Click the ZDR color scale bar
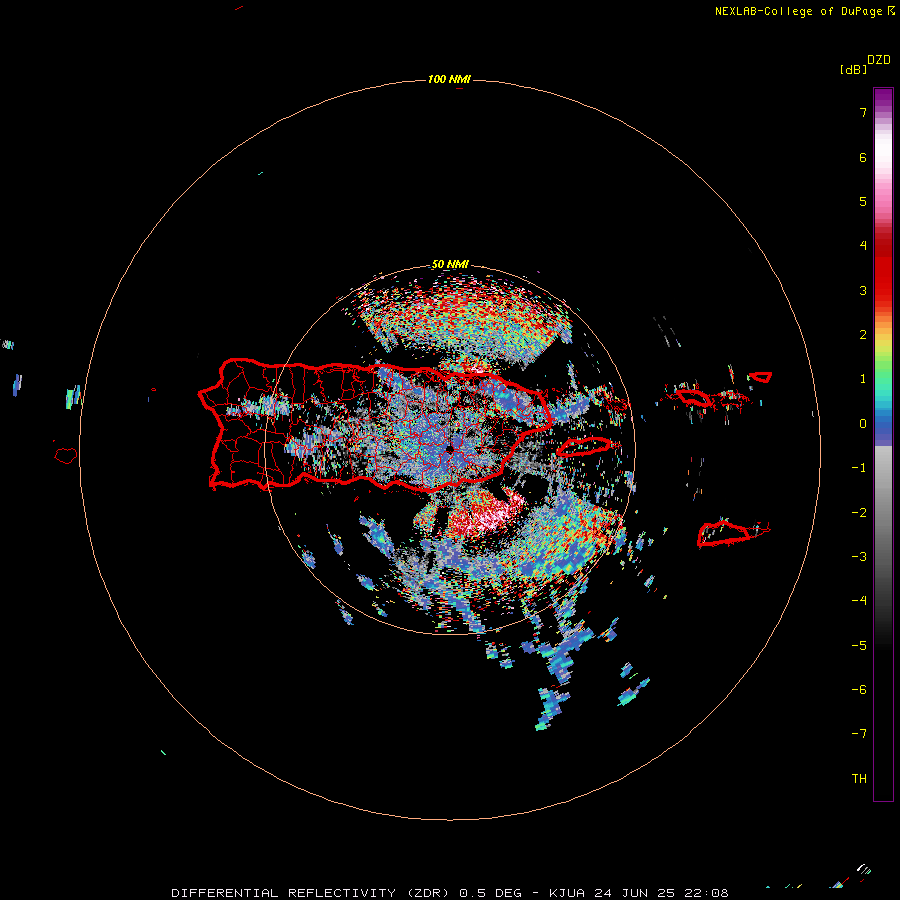Screen dimensions: 900x900 883,444
